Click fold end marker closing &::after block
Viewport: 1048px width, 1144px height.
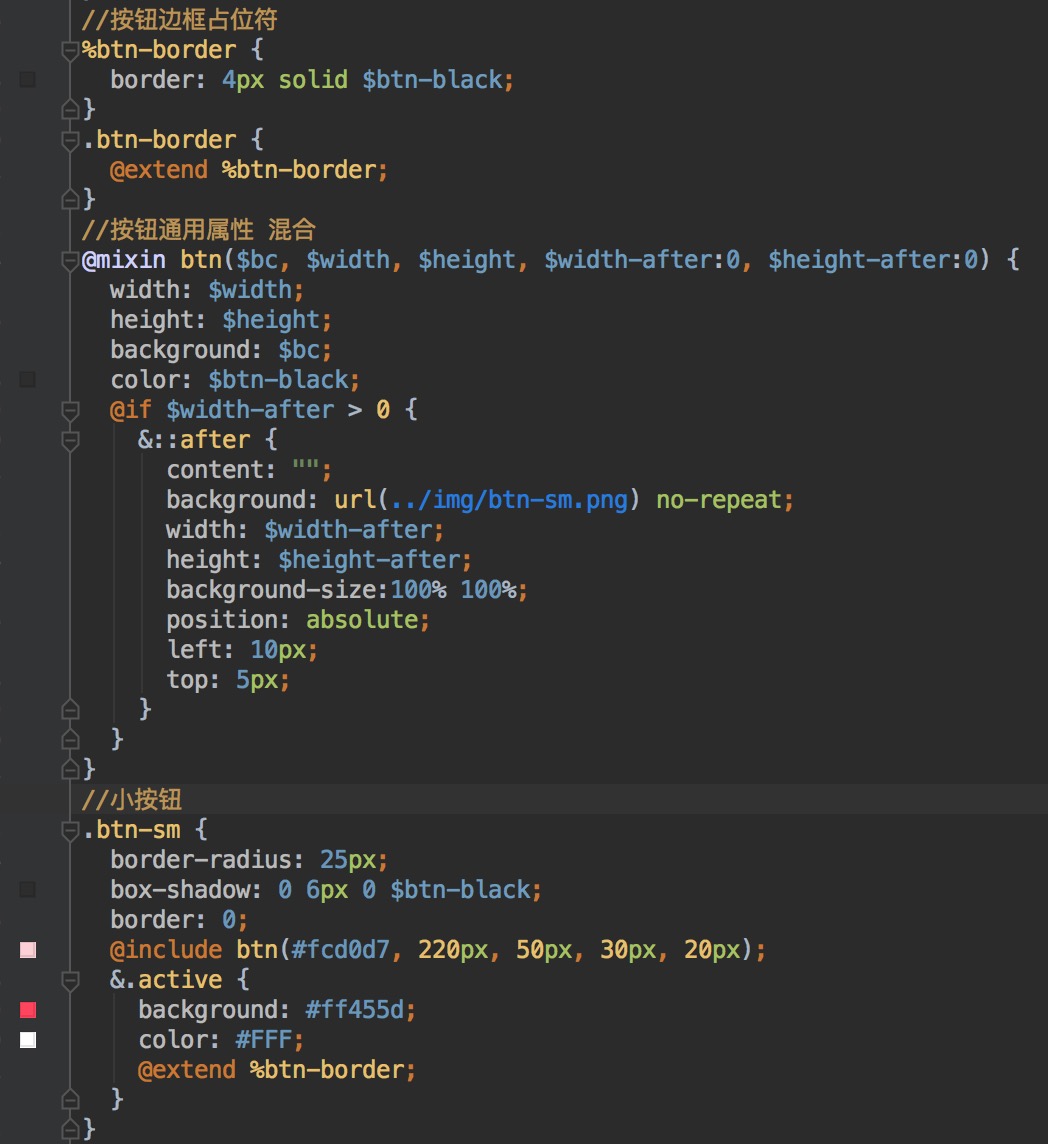coord(70,708)
